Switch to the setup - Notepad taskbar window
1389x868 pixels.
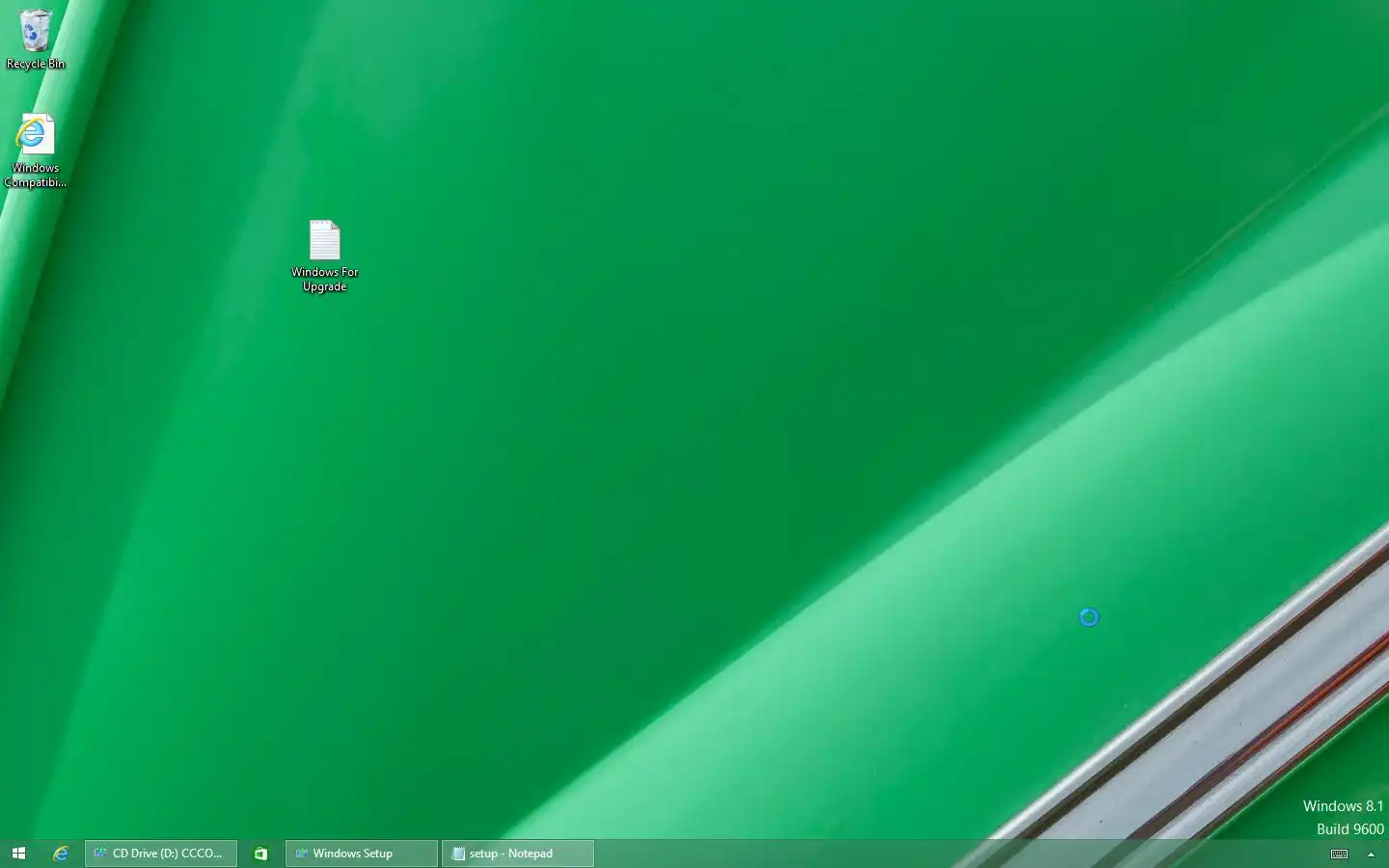click(518, 854)
